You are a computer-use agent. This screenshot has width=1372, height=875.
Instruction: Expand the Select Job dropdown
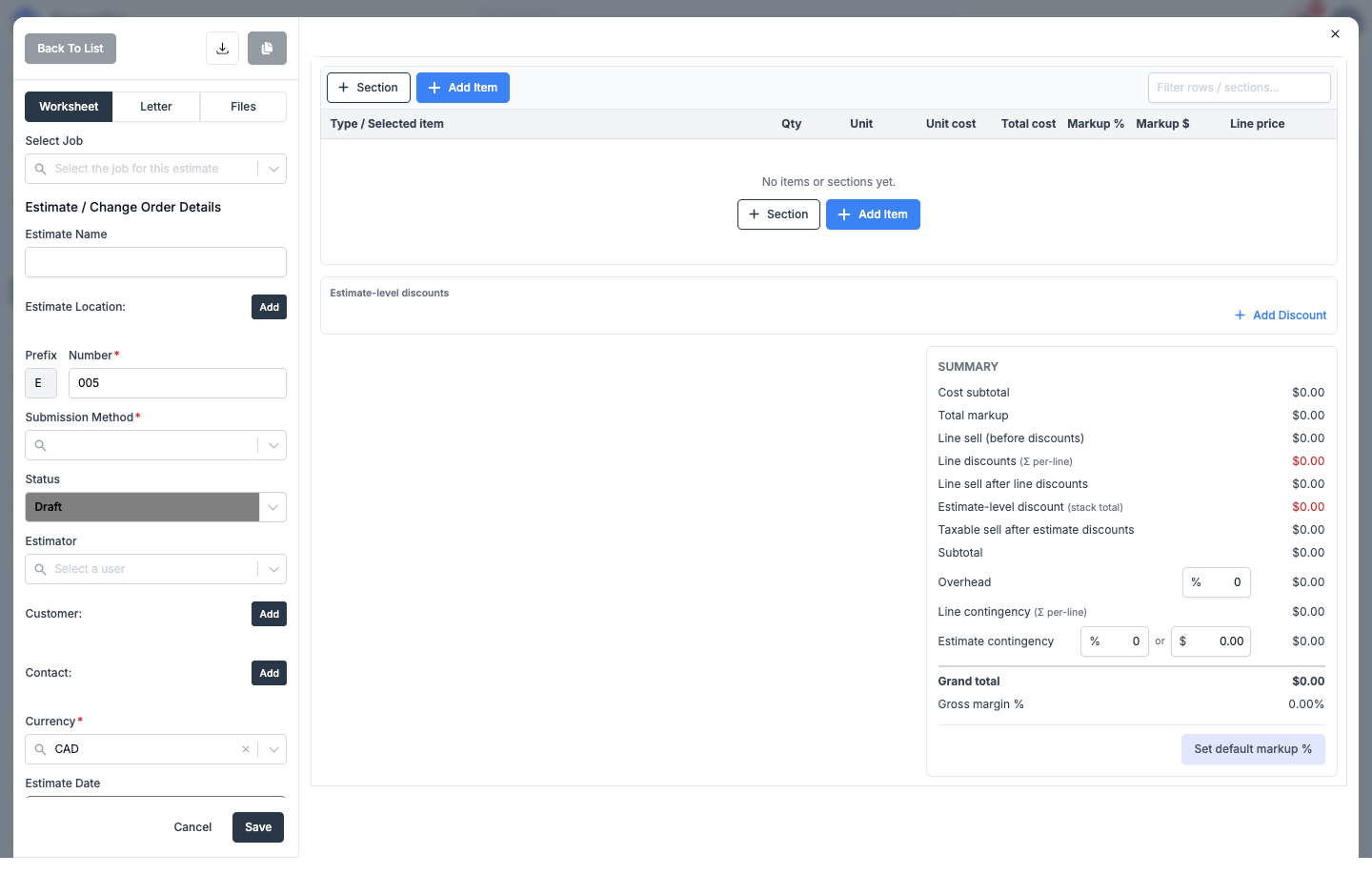(273, 169)
